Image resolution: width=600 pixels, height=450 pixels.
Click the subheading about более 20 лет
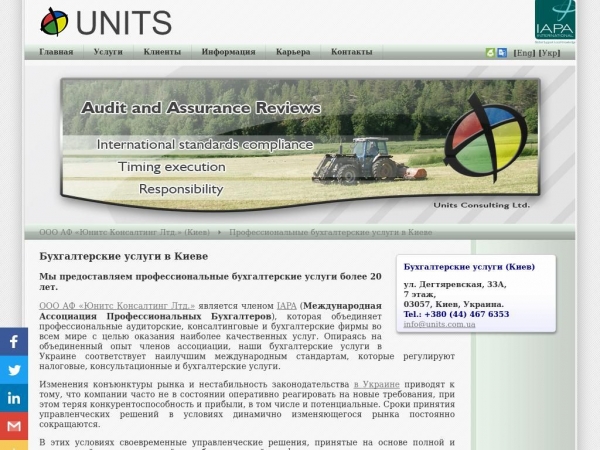210,281
